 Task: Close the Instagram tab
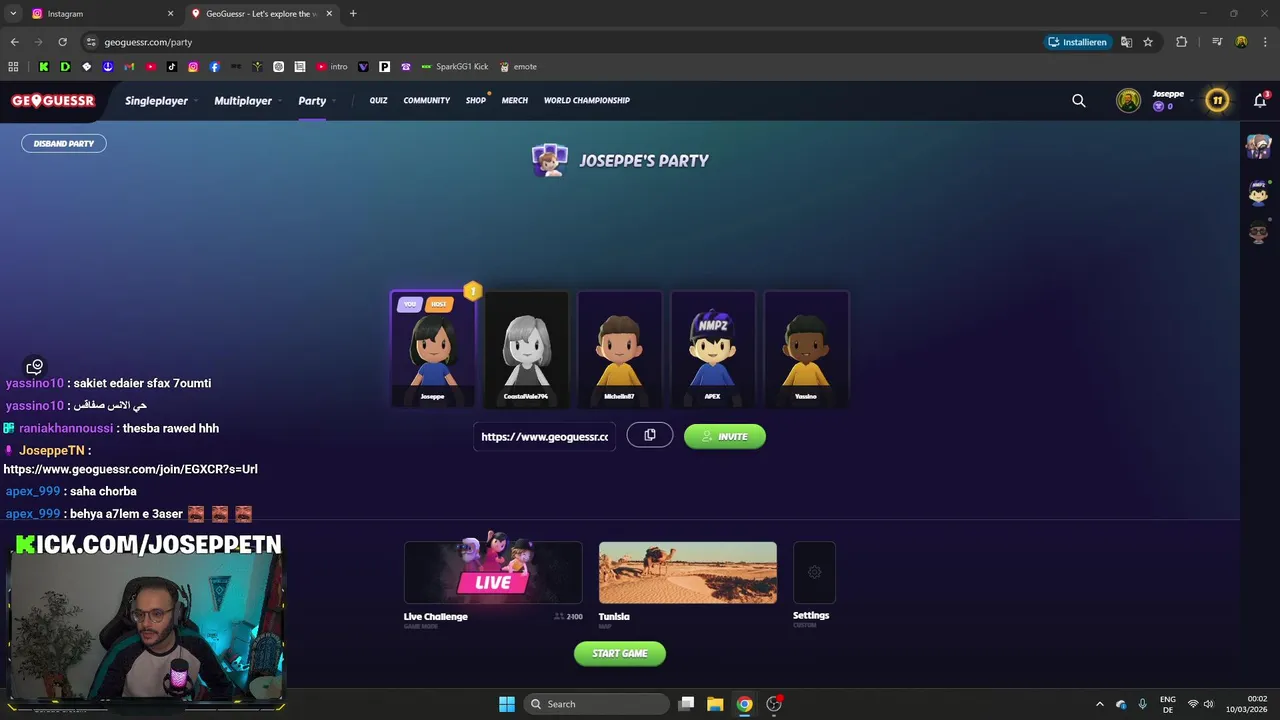(x=170, y=14)
